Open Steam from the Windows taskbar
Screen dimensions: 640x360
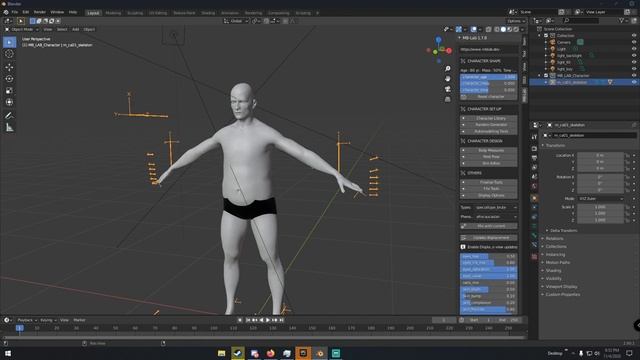tap(238, 353)
